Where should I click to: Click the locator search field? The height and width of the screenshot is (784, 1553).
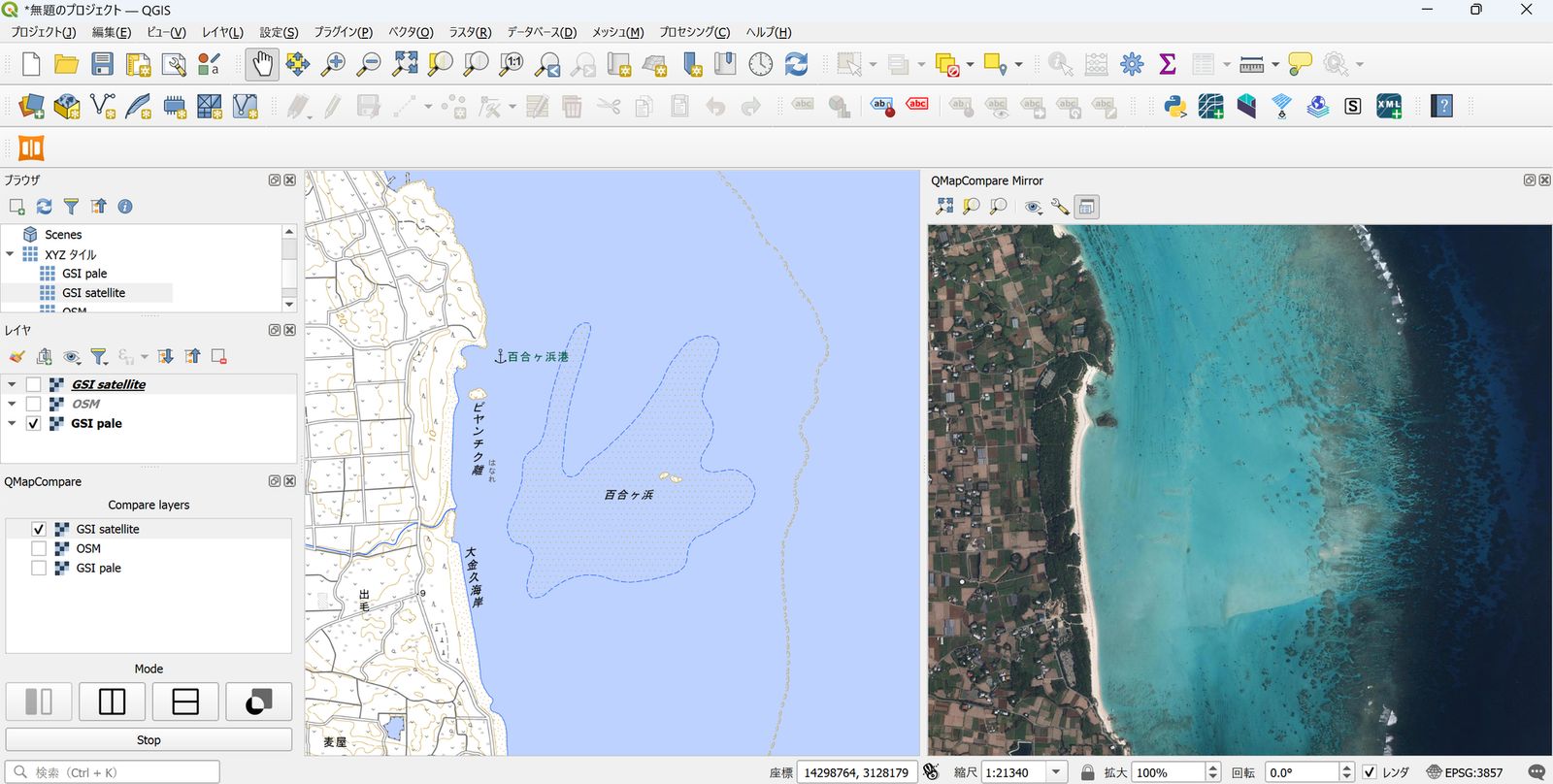point(113,772)
